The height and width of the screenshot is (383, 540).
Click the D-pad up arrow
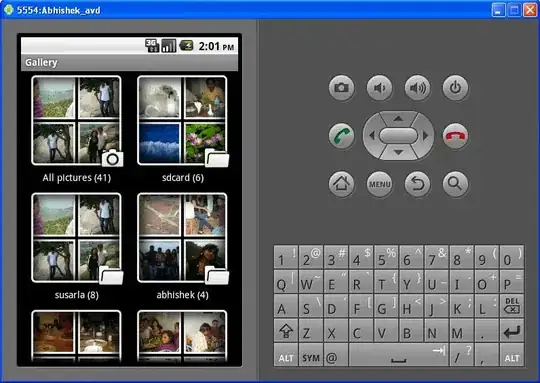click(x=398, y=118)
